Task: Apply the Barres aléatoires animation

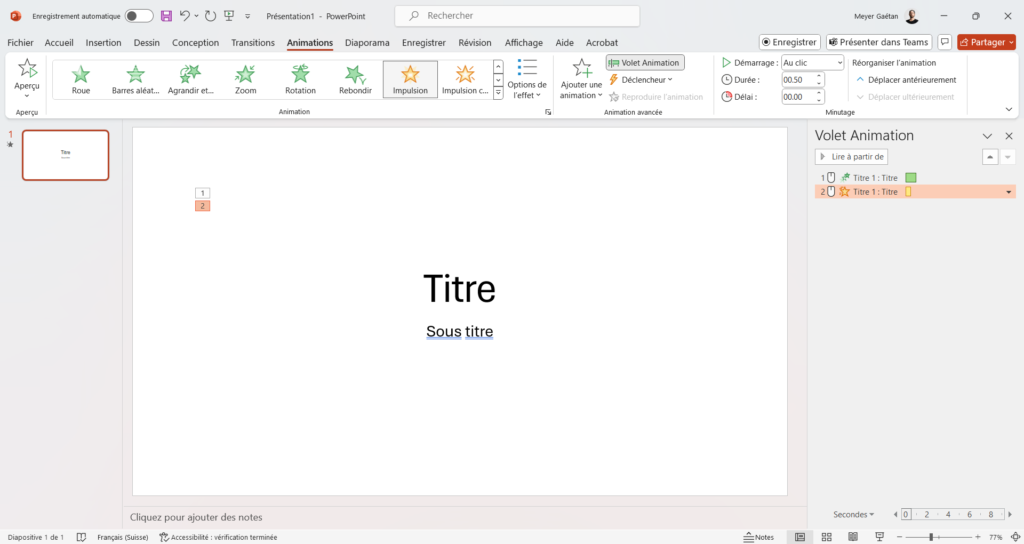Action: (135, 80)
